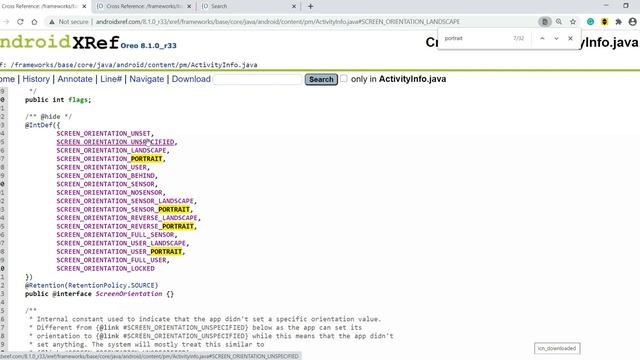Reload the page with the refresh icon
Viewport: 640px width, 360px height.
(20, 22)
